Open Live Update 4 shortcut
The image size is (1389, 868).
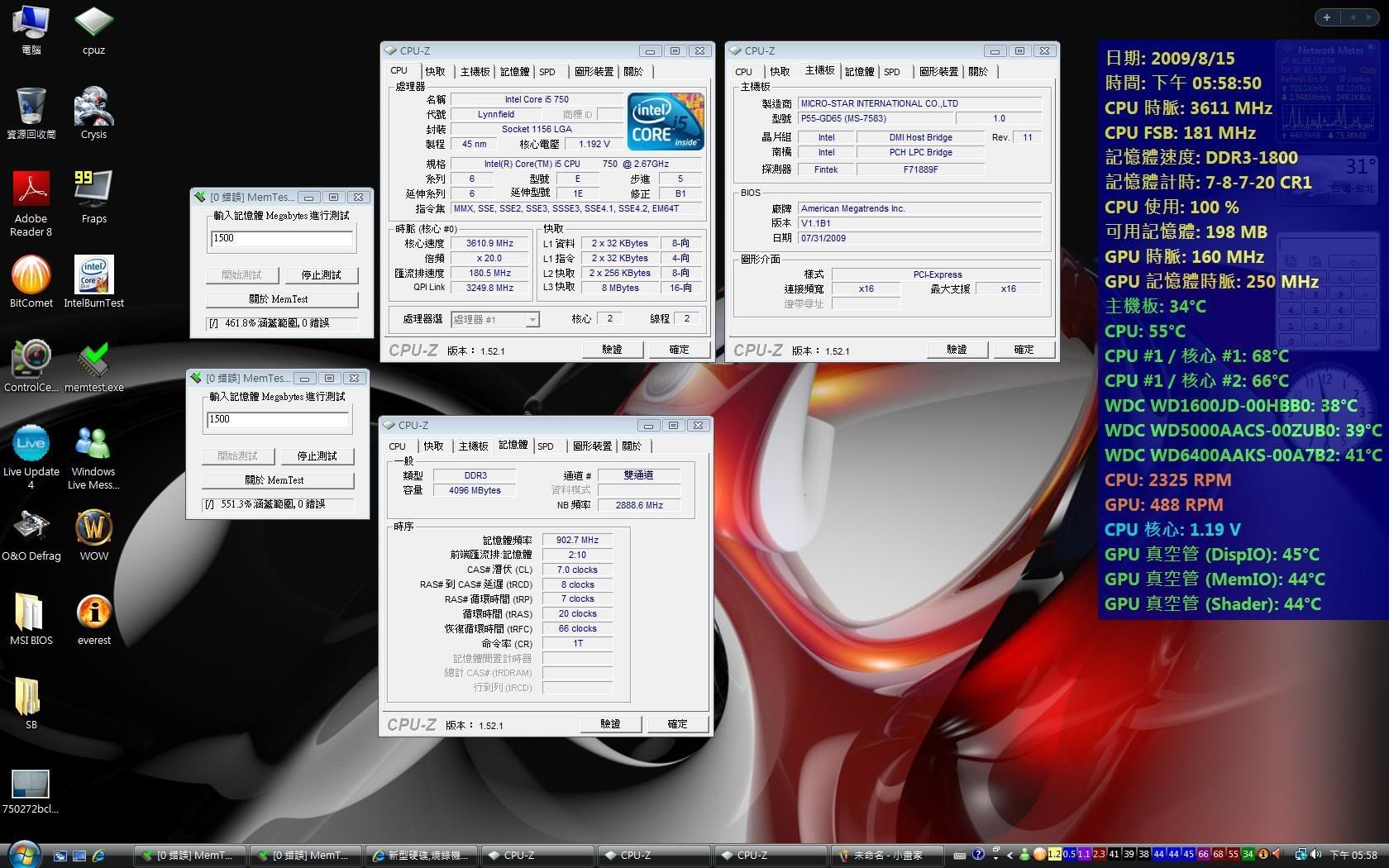click(x=31, y=456)
